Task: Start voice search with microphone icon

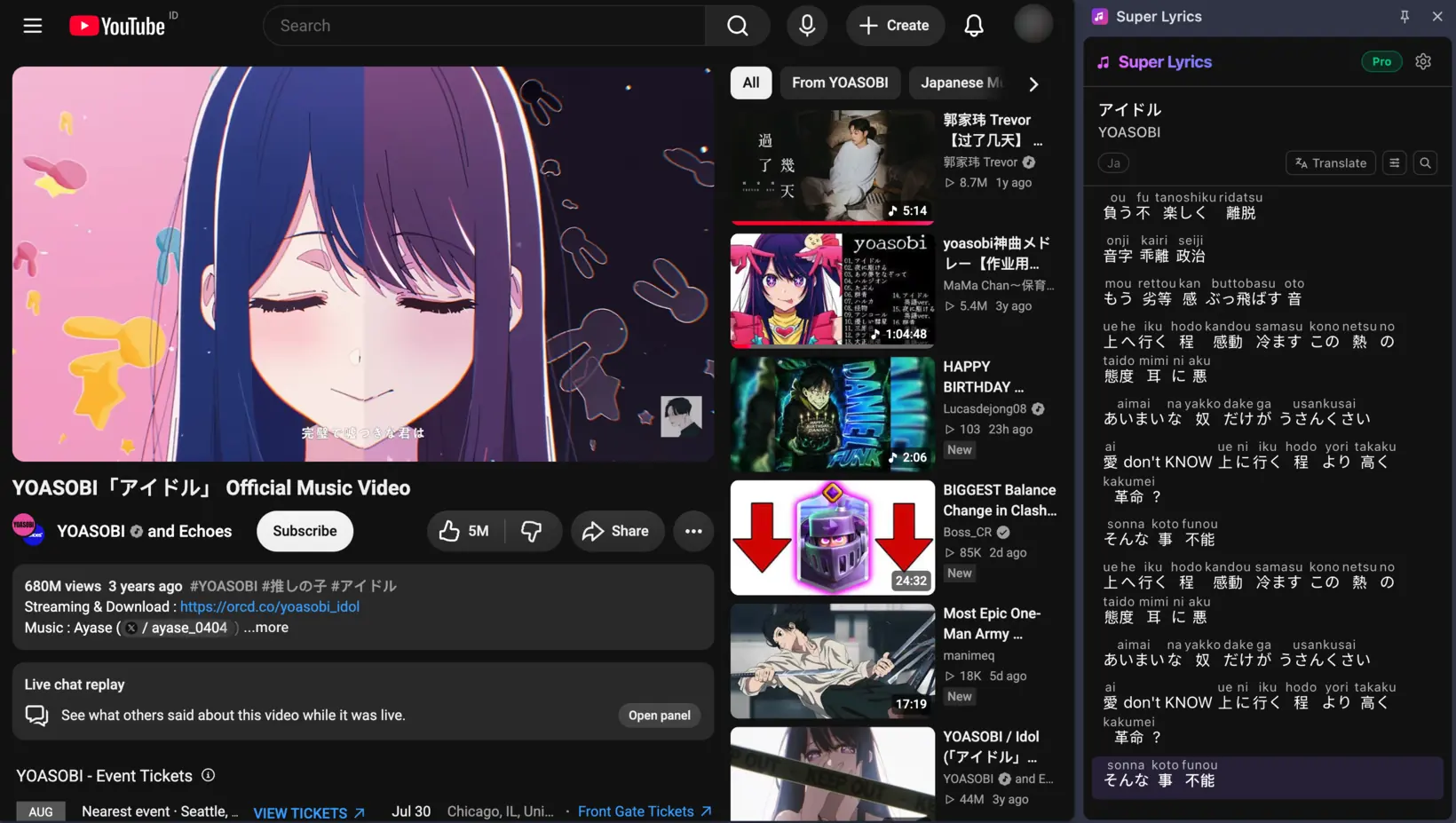Action: pyautogui.click(x=807, y=26)
